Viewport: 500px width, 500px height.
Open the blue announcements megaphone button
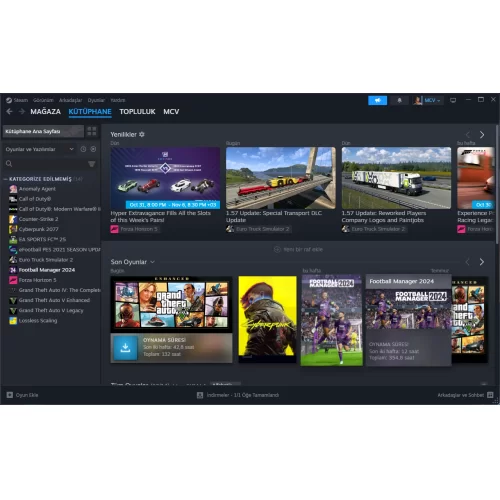pos(377,100)
